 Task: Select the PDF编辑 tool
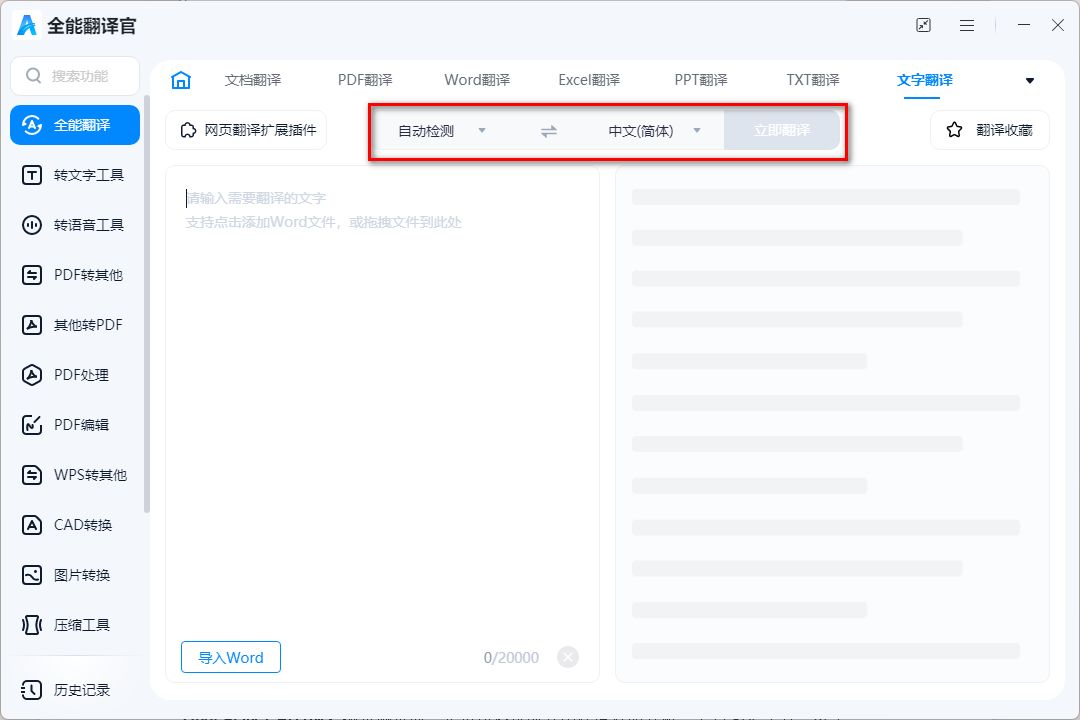click(75, 425)
